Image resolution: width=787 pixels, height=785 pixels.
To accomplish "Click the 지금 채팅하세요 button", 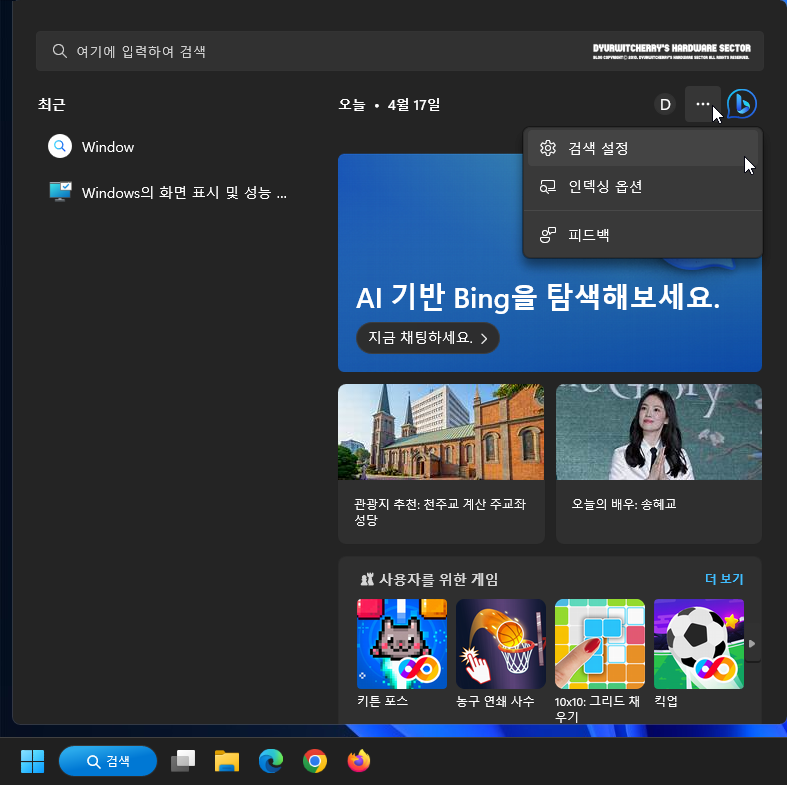I will pos(428,338).
